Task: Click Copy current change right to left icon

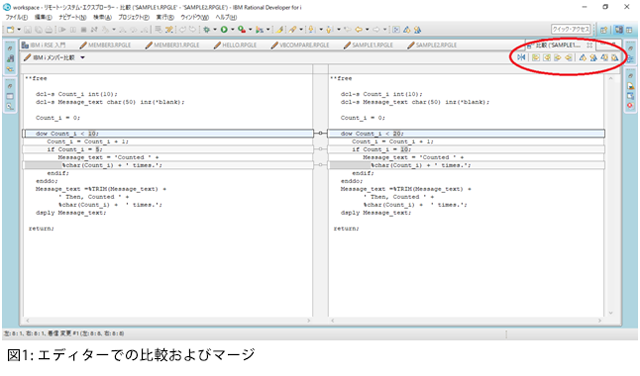Action: click(x=569, y=58)
